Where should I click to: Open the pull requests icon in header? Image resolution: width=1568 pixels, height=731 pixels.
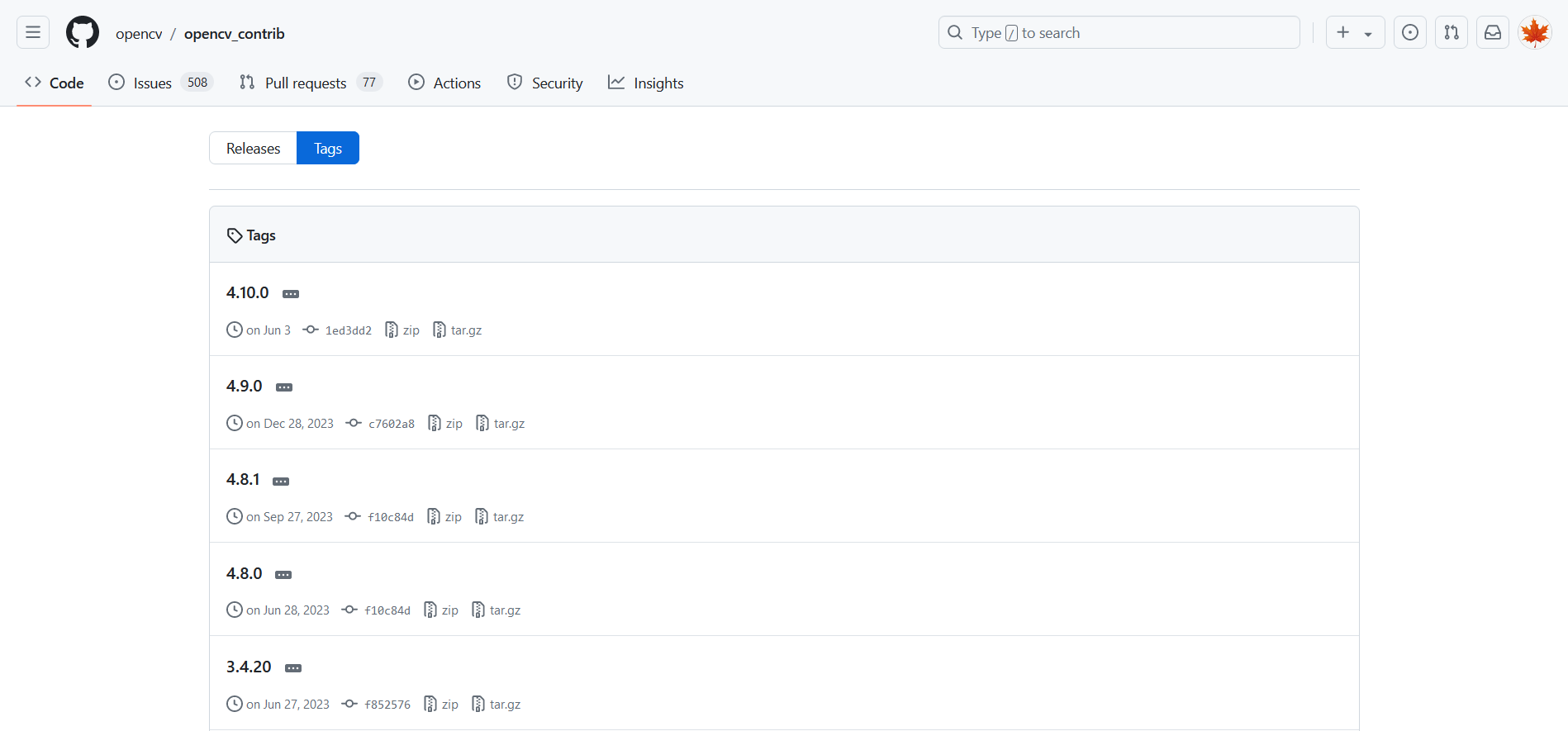[x=1452, y=33]
